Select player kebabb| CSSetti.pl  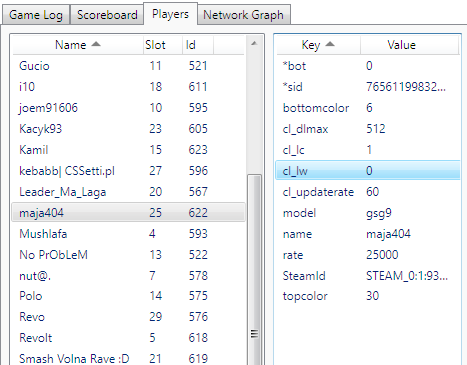pos(128,171)
